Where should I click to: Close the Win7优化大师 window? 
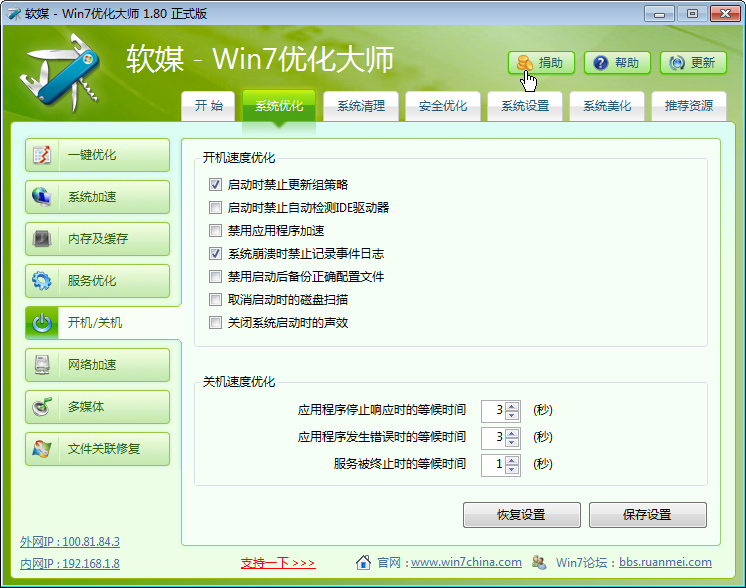pyautogui.click(x=725, y=14)
